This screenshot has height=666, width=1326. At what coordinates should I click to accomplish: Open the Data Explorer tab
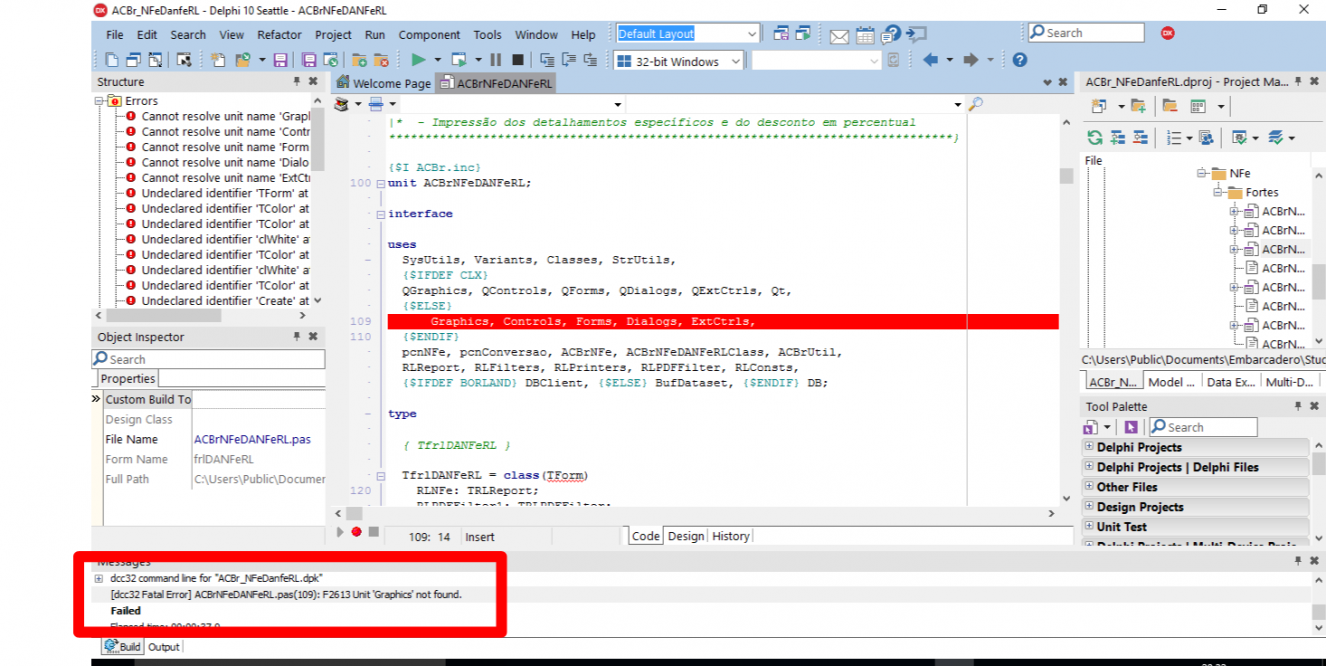[x=1229, y=382]
